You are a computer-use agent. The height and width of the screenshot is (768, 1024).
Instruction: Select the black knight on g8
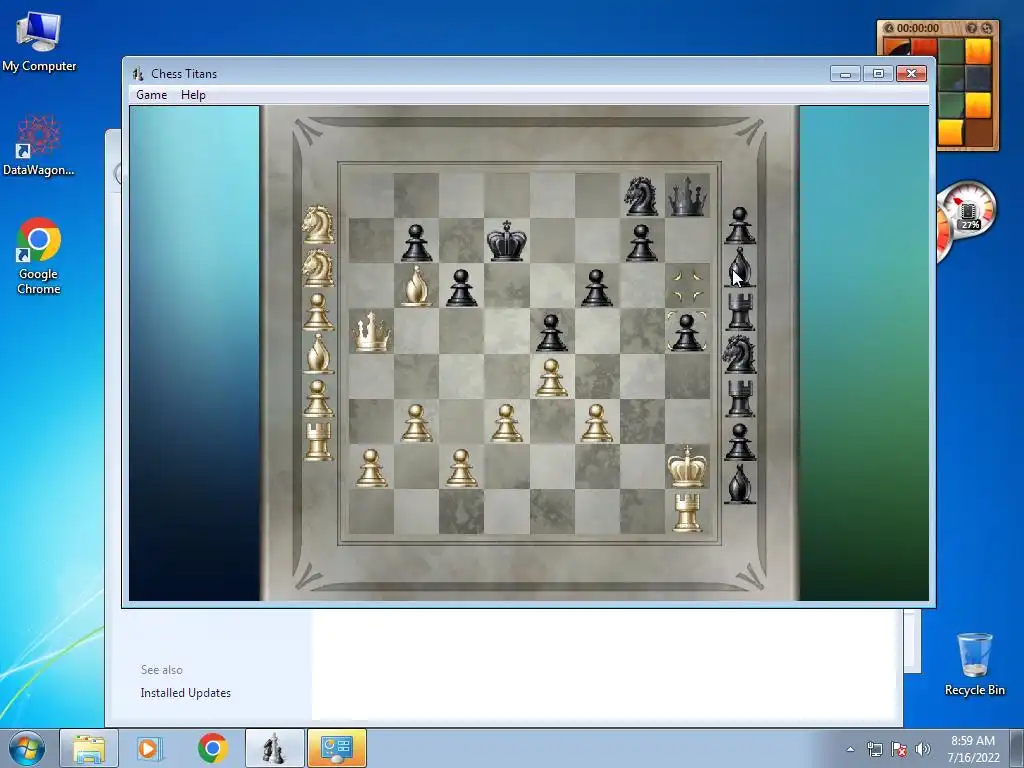pyautogui.click(x=641, y=195)
